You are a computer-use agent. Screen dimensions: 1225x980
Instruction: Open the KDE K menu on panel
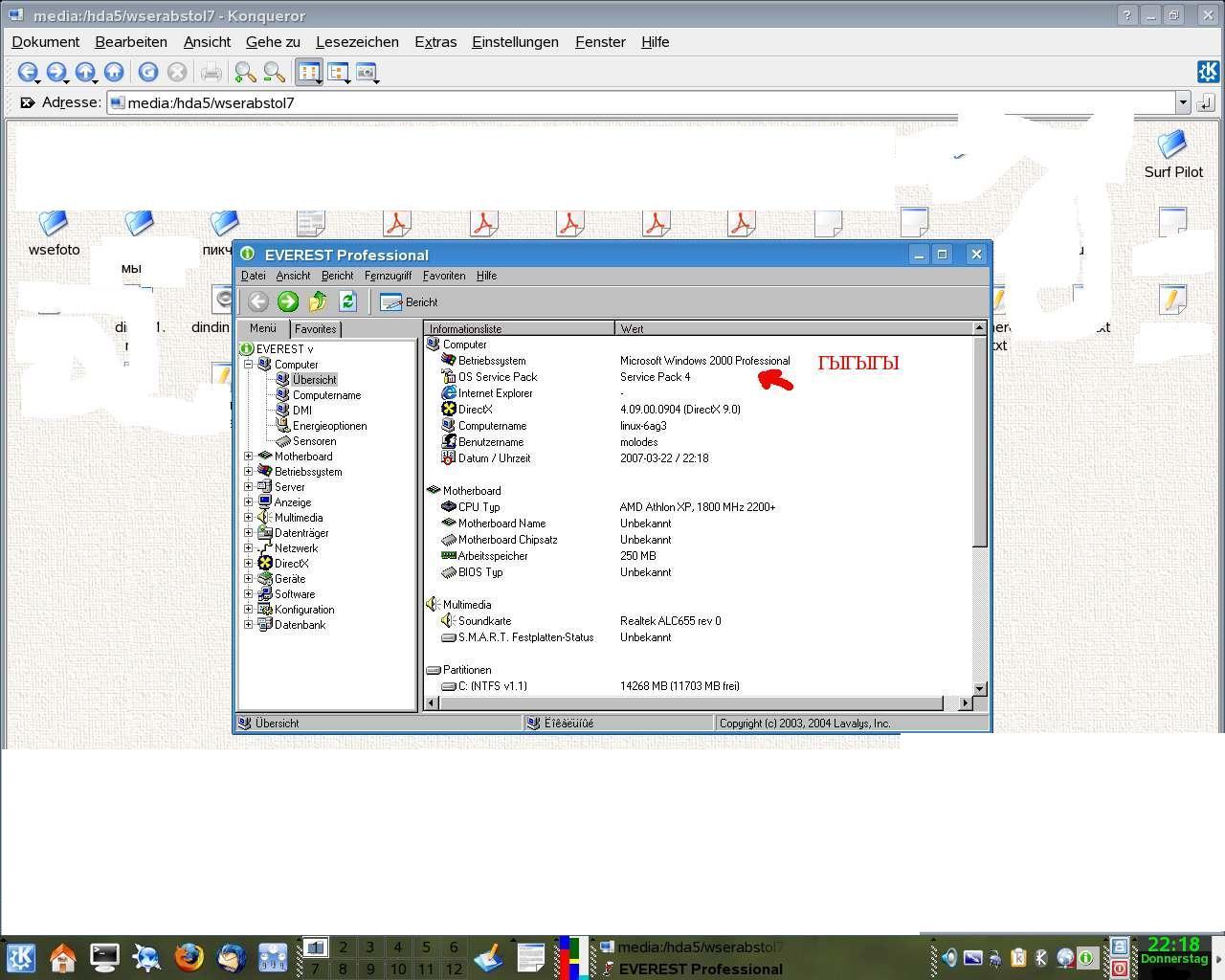(20, 957)
